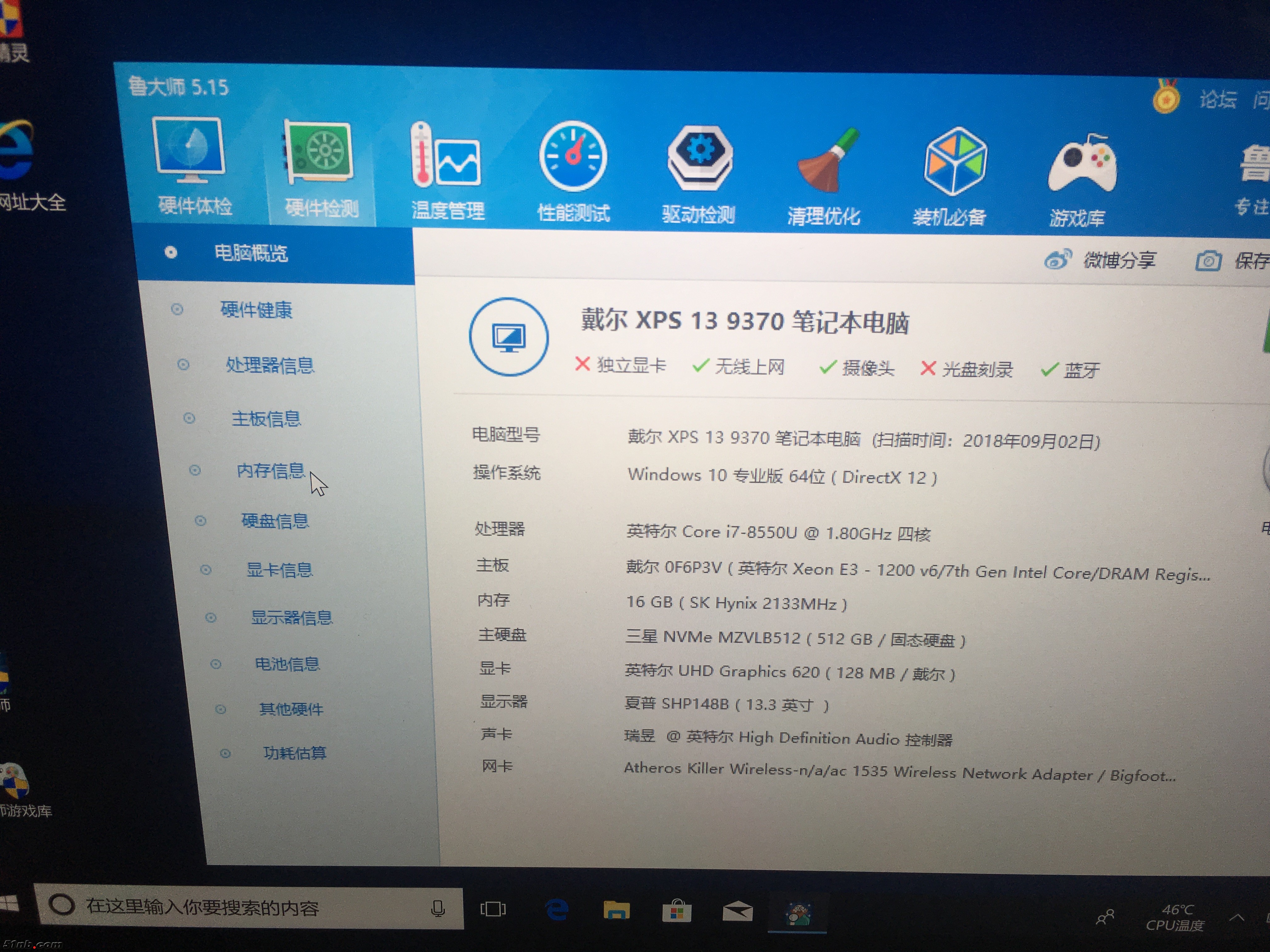Click the 微博分享 Weibo share icon
Screen dimensions: 1270x952
tap(1058, 259)
